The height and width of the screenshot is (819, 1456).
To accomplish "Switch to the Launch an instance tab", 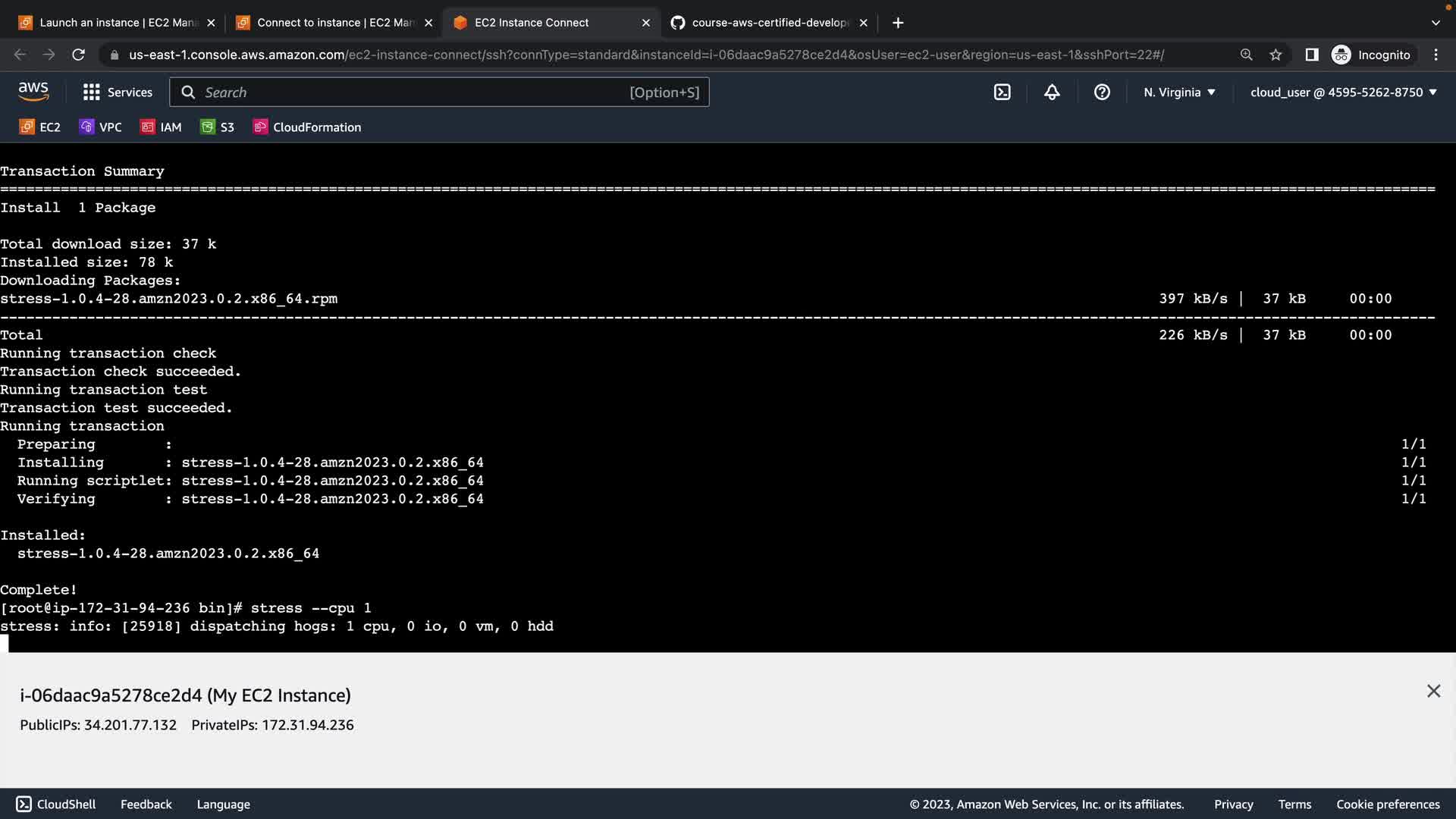I will pyautogui.click(x=114, y=23).
